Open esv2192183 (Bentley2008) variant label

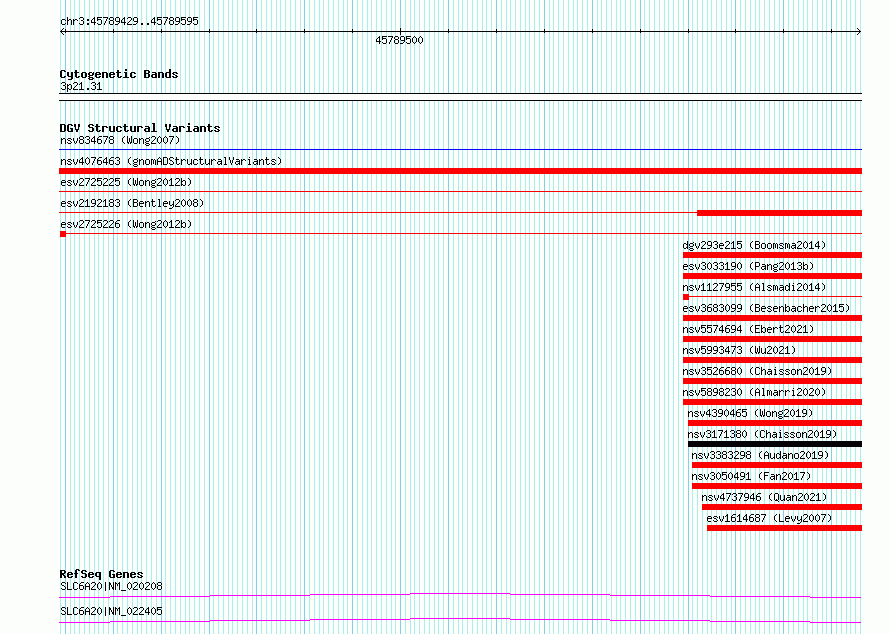[132, 203]
